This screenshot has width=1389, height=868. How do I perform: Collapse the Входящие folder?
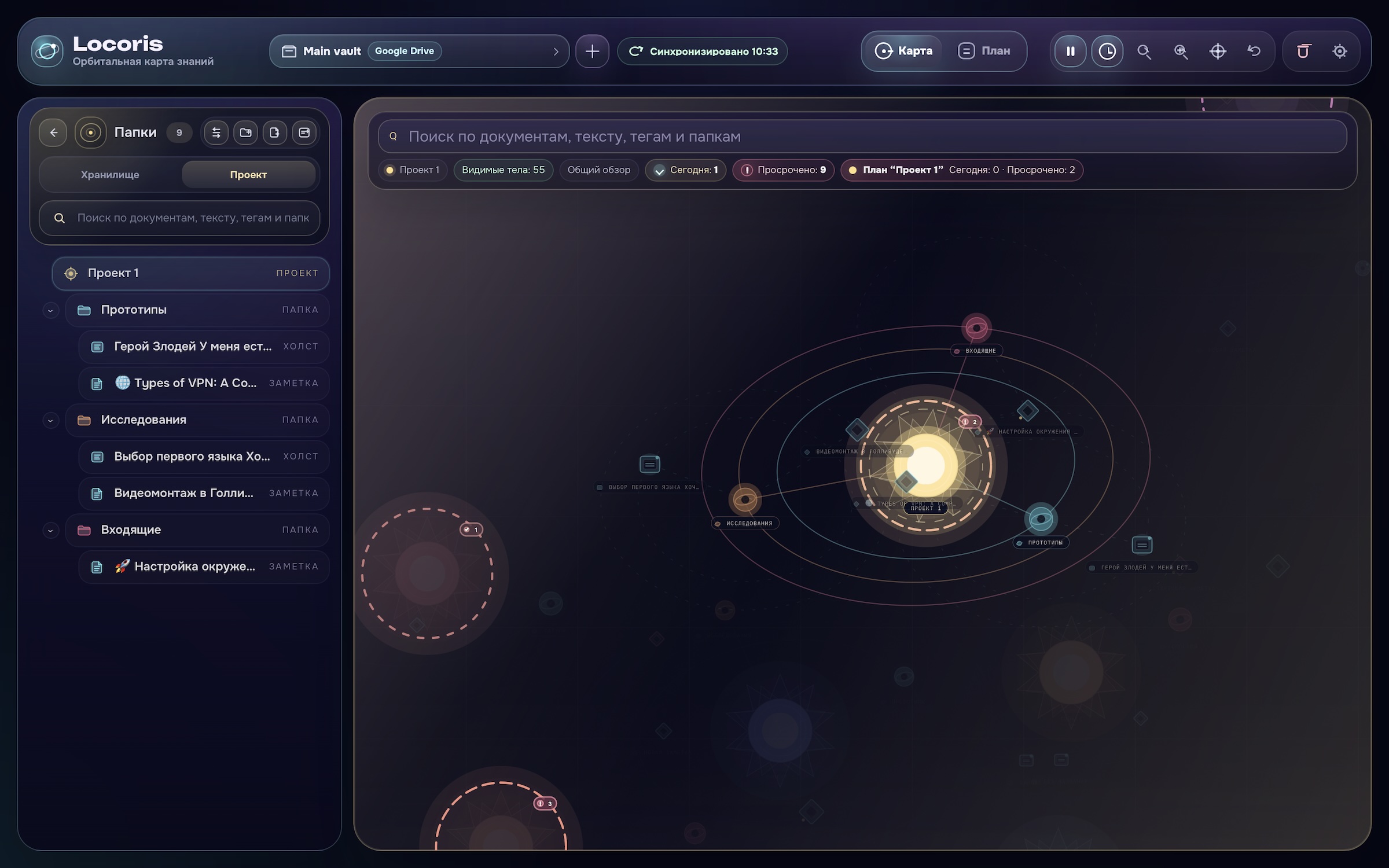51,530
